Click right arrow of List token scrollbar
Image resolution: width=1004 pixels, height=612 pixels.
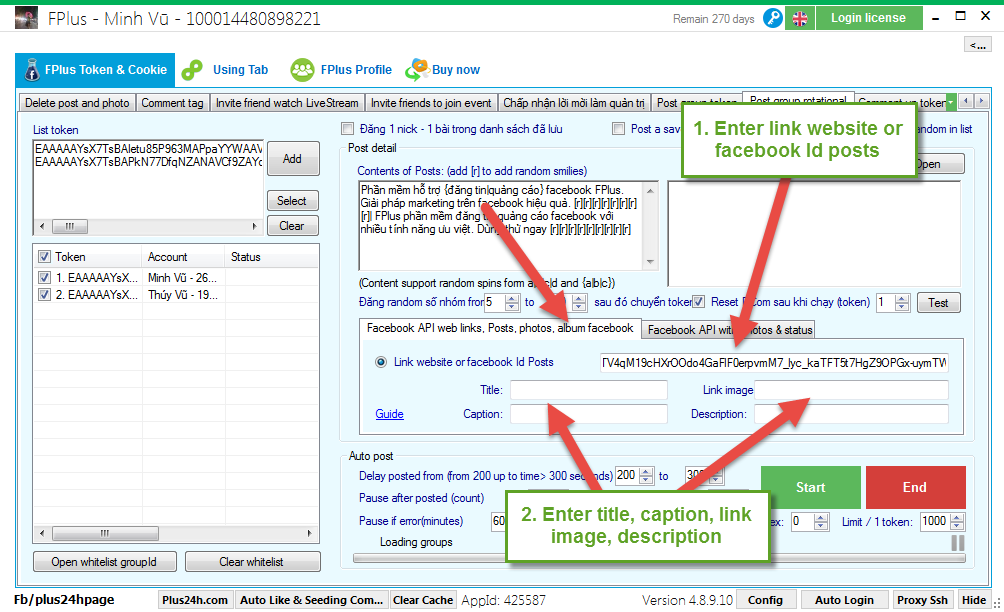(255, 227)
